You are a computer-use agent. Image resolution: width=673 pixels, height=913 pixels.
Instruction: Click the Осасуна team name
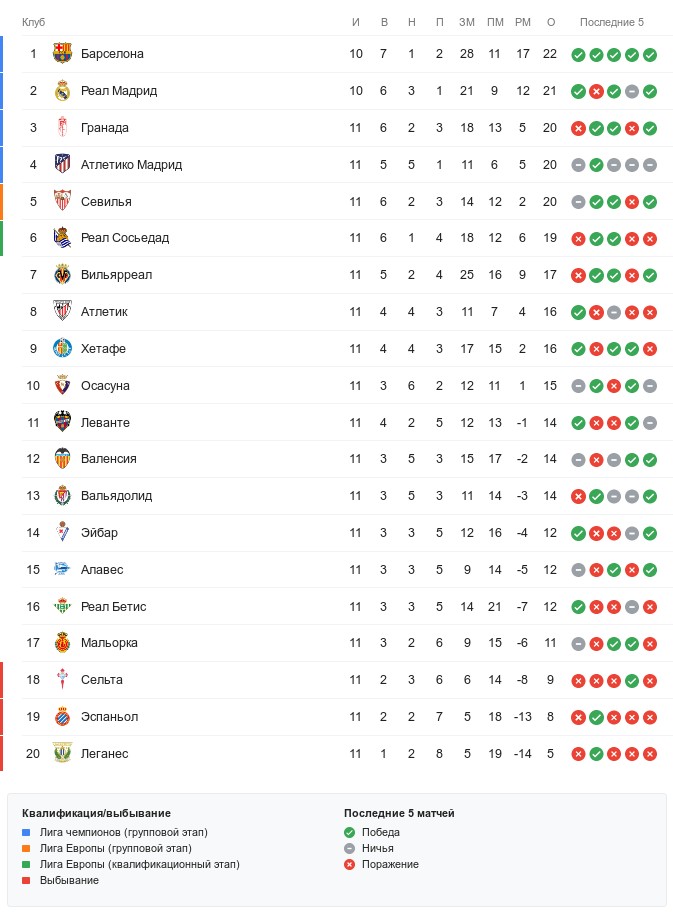pyautogui.click(x=105, y=386)
